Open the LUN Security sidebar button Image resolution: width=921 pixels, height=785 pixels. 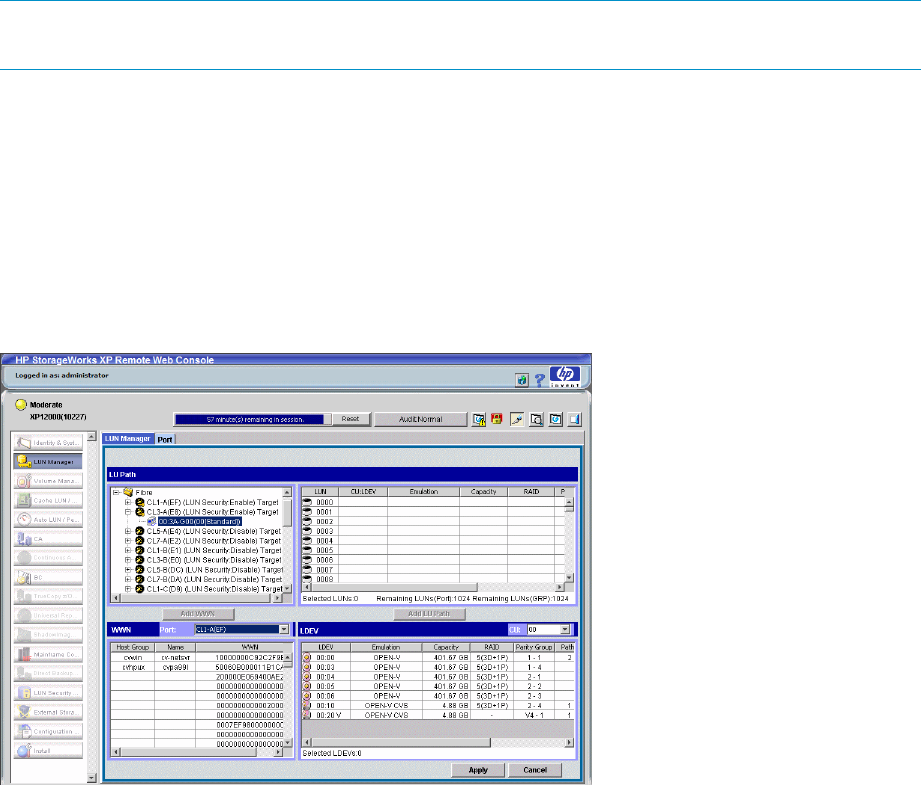48,692
